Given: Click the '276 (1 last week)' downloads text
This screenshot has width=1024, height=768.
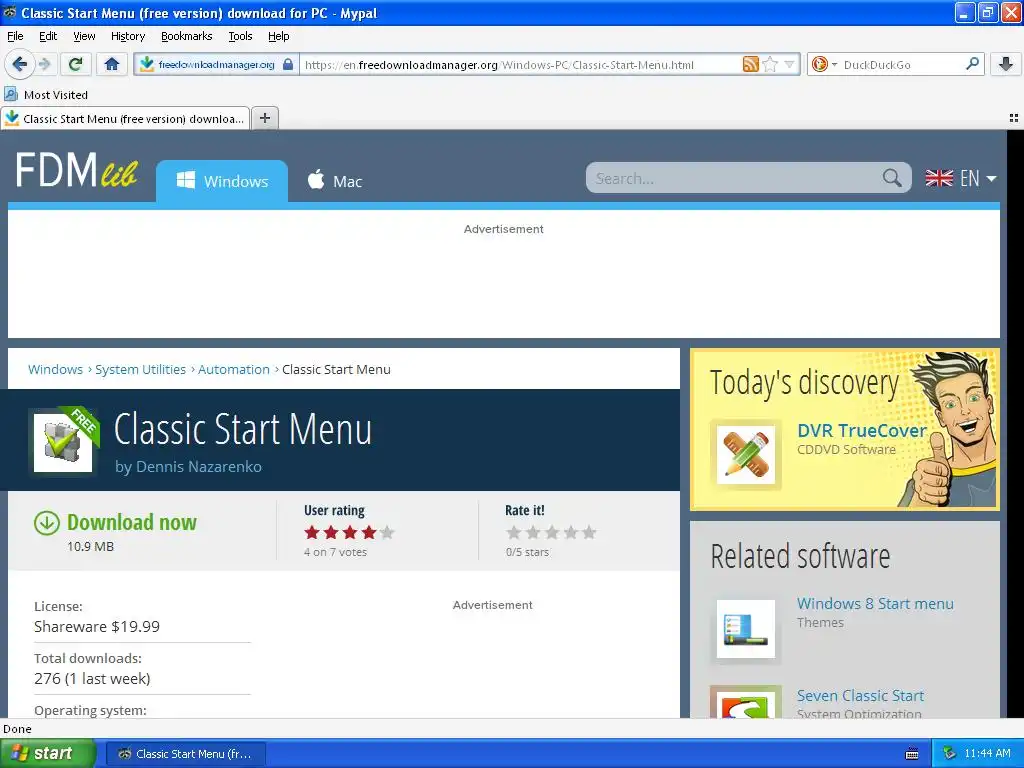Looking at the screenshot, I should click(92, 679).
